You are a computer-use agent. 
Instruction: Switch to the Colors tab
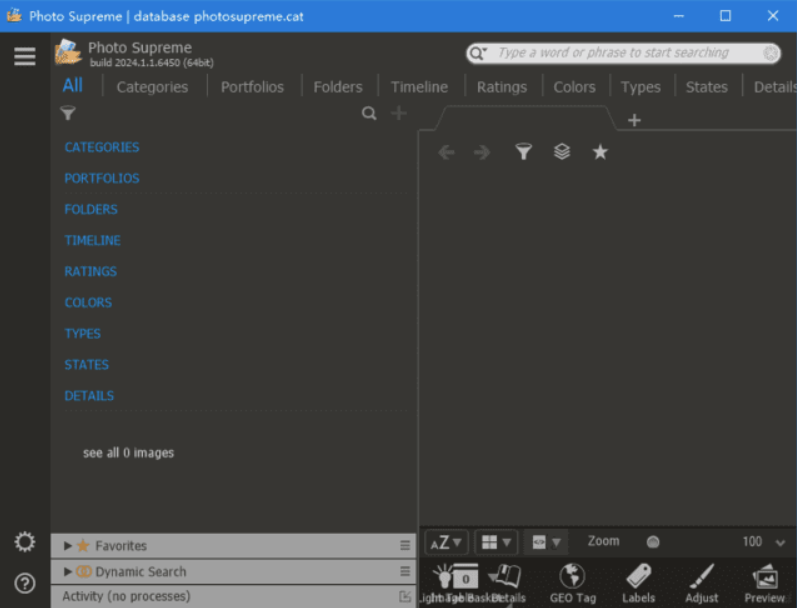(574, 87)
